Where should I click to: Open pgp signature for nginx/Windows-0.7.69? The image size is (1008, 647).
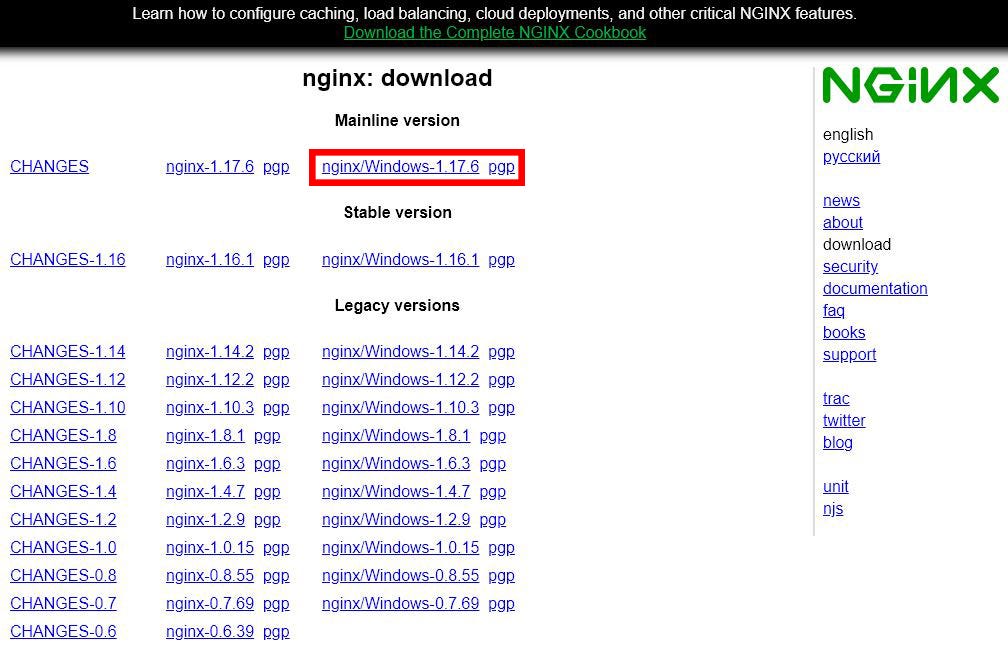point(501,605)
